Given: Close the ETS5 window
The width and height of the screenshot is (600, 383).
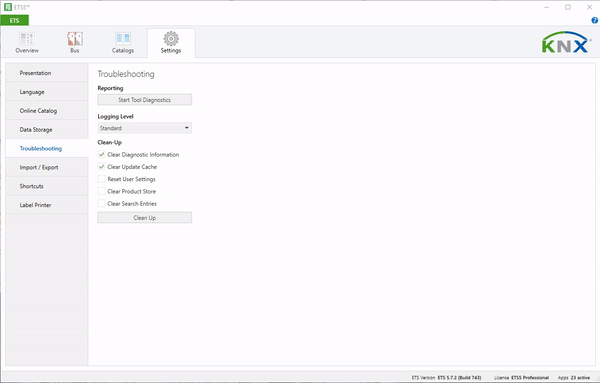Looking at the screenshot, I should 589,7.
